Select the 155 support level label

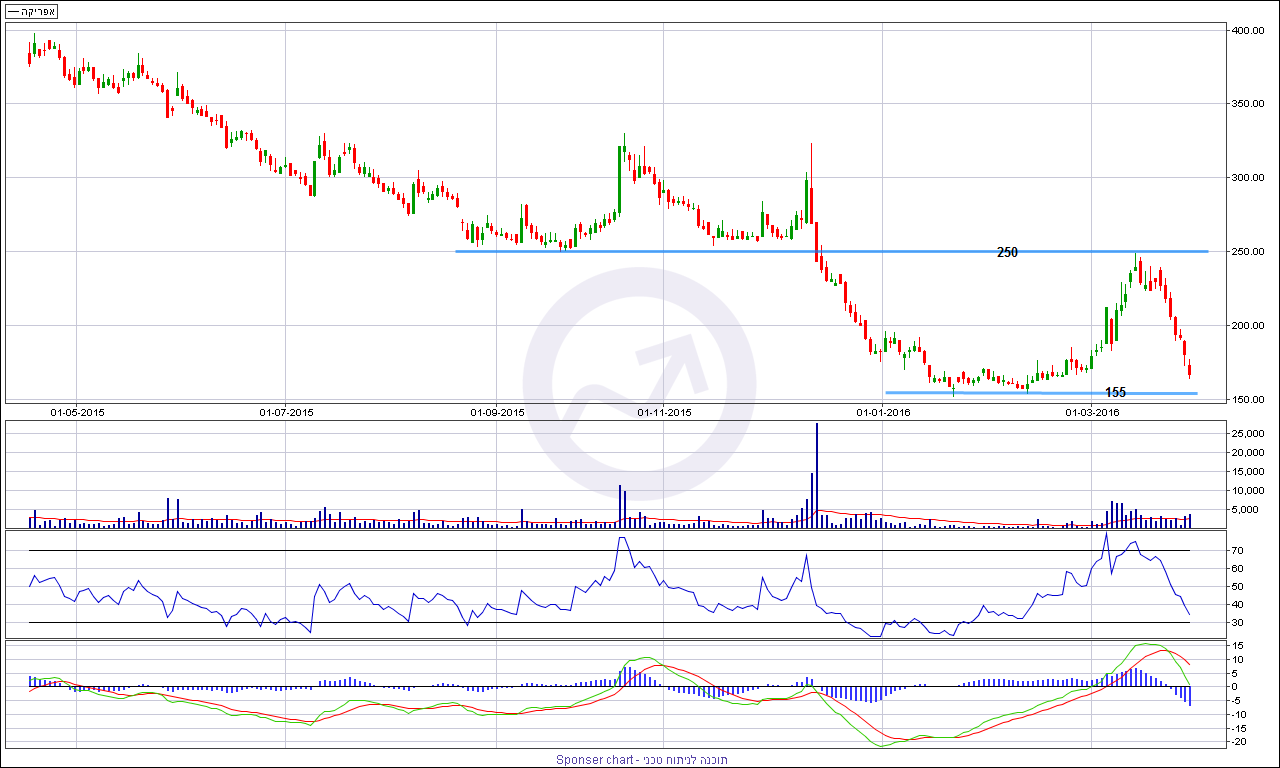[1116, 393]
